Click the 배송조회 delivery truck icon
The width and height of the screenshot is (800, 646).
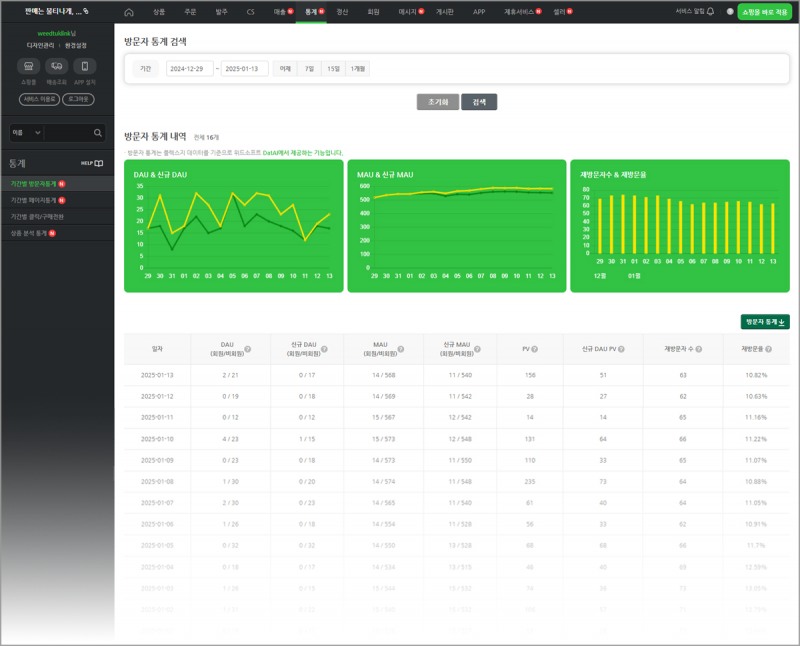pyautogui.click(x=56, y=67)
